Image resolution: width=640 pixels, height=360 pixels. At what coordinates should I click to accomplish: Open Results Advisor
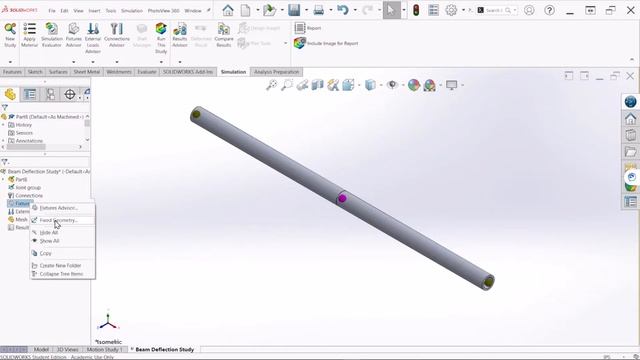180,35
